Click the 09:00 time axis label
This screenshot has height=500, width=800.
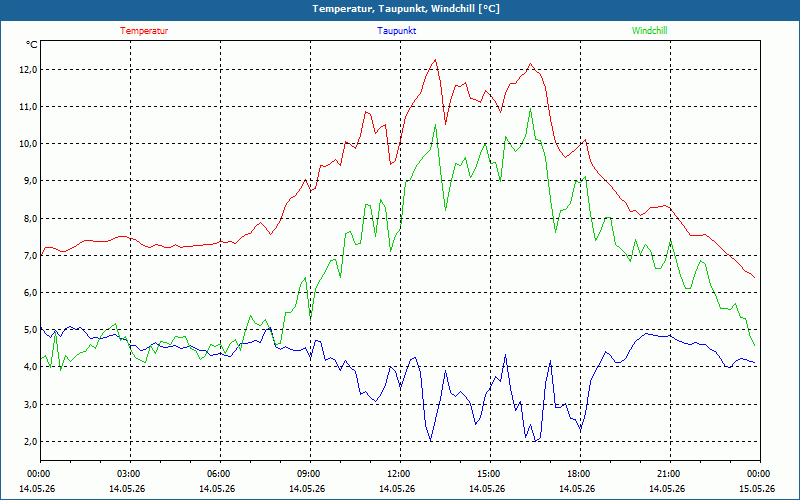click(310, 474)
